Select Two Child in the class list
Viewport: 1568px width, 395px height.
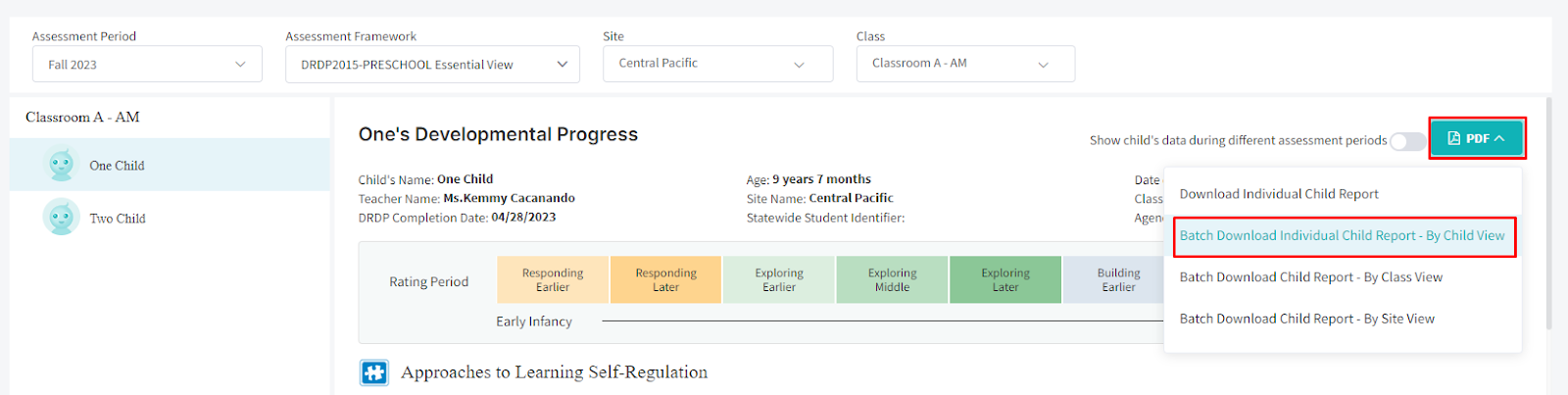[118, 219]
